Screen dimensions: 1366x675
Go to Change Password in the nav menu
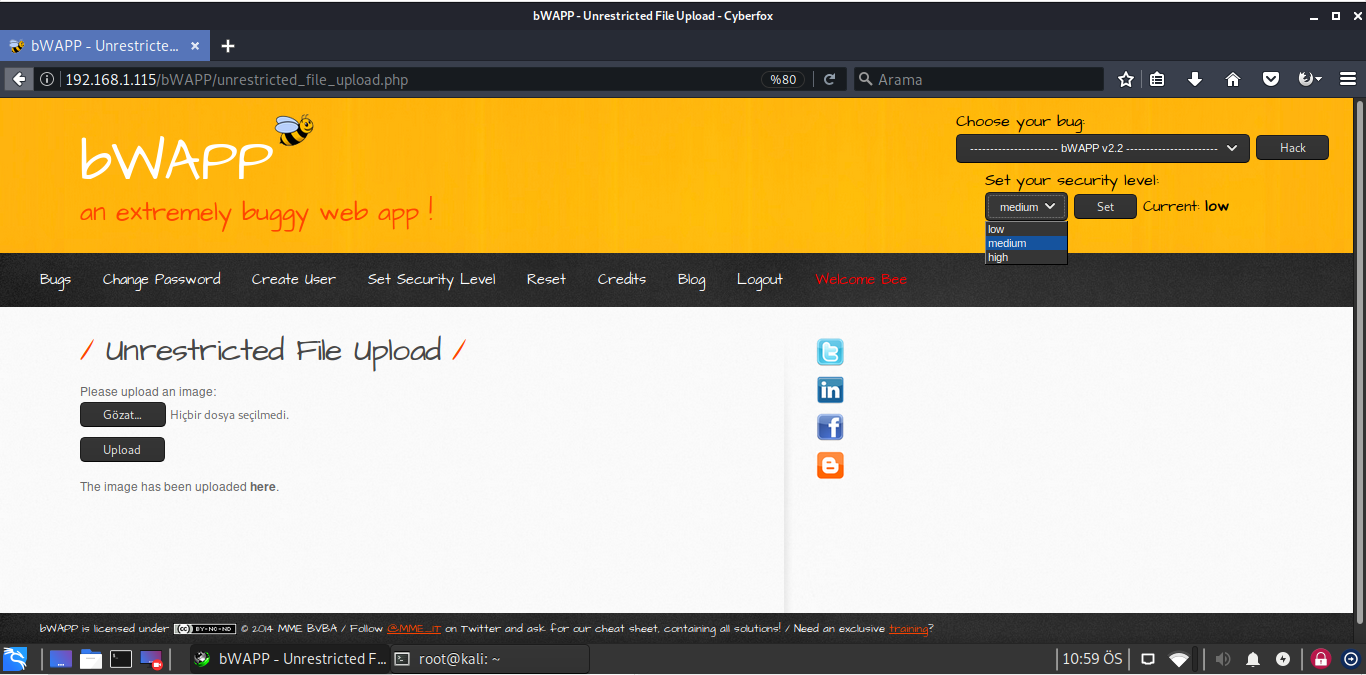tap(161, 279)
